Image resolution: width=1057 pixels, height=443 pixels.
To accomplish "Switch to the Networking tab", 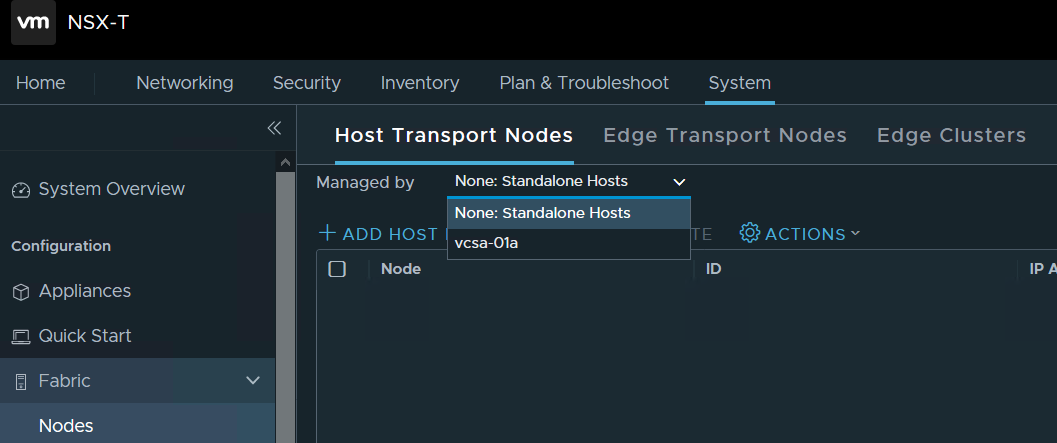I will point(185,83).
